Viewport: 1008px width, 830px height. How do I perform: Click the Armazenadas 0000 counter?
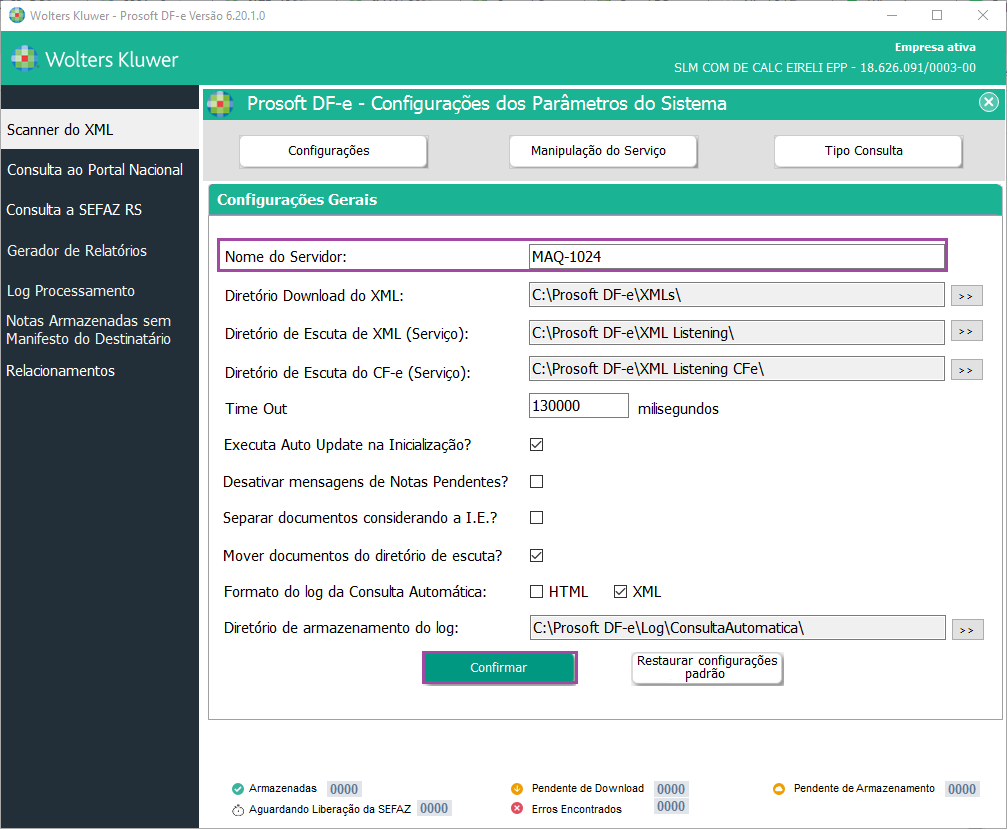(344, 789)
